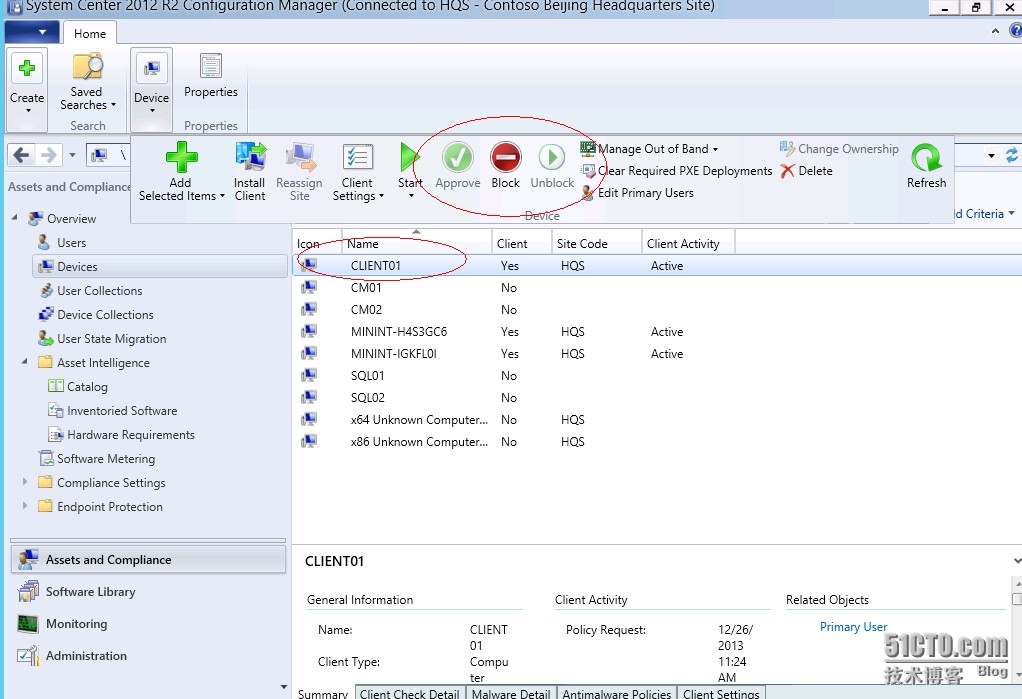The height and width of the screenshot is (699, 1022).
Task: Click the green Start arrow icon
Action: tap(409, 157)
